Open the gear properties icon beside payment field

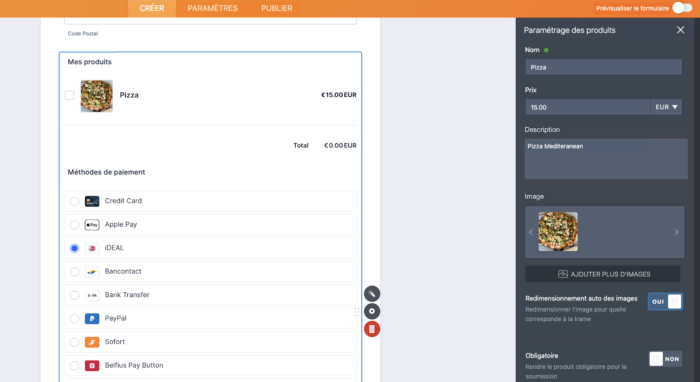click(x=372, y=311)
